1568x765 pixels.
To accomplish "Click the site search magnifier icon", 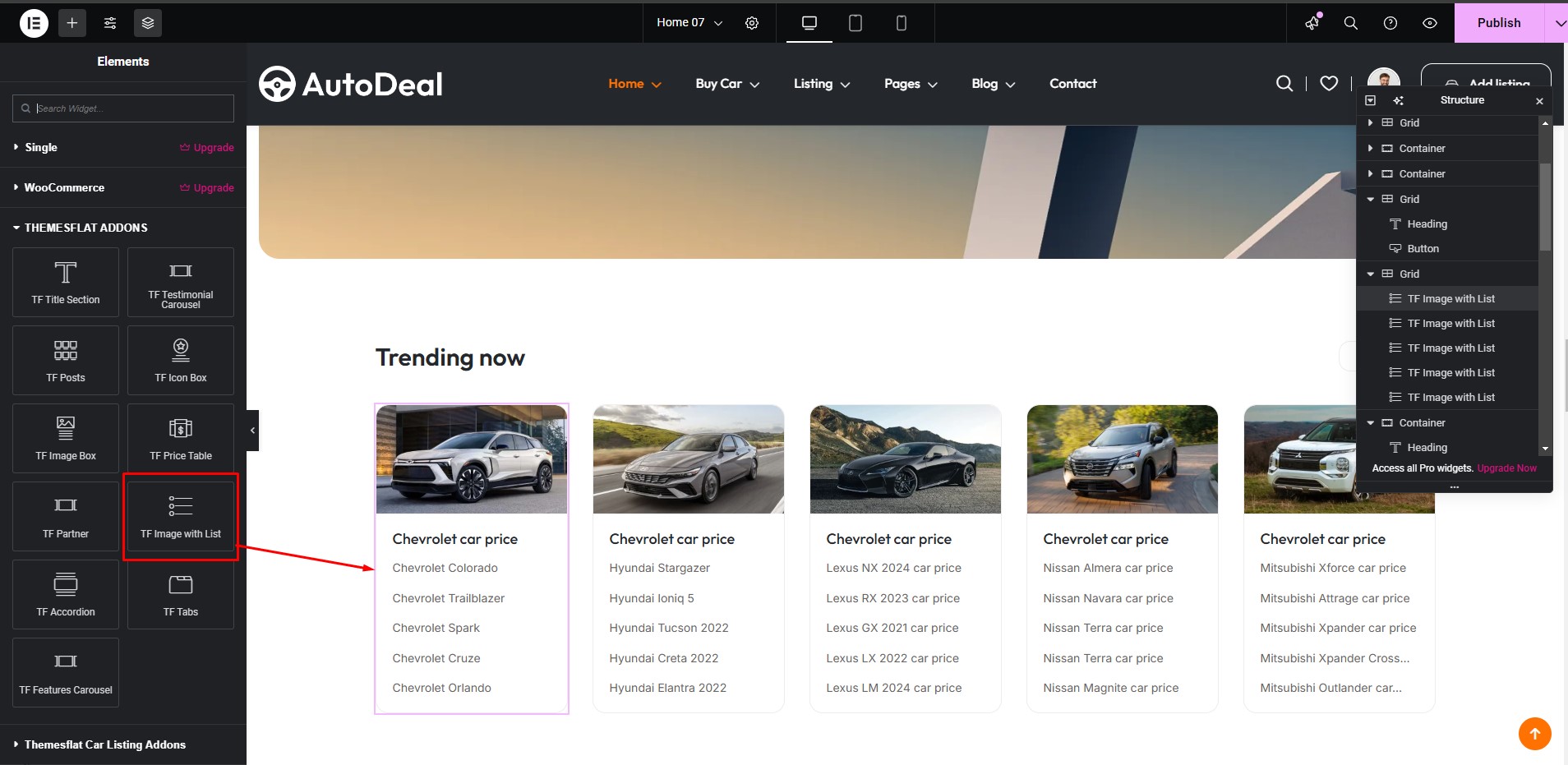I will click(1284, 83).
